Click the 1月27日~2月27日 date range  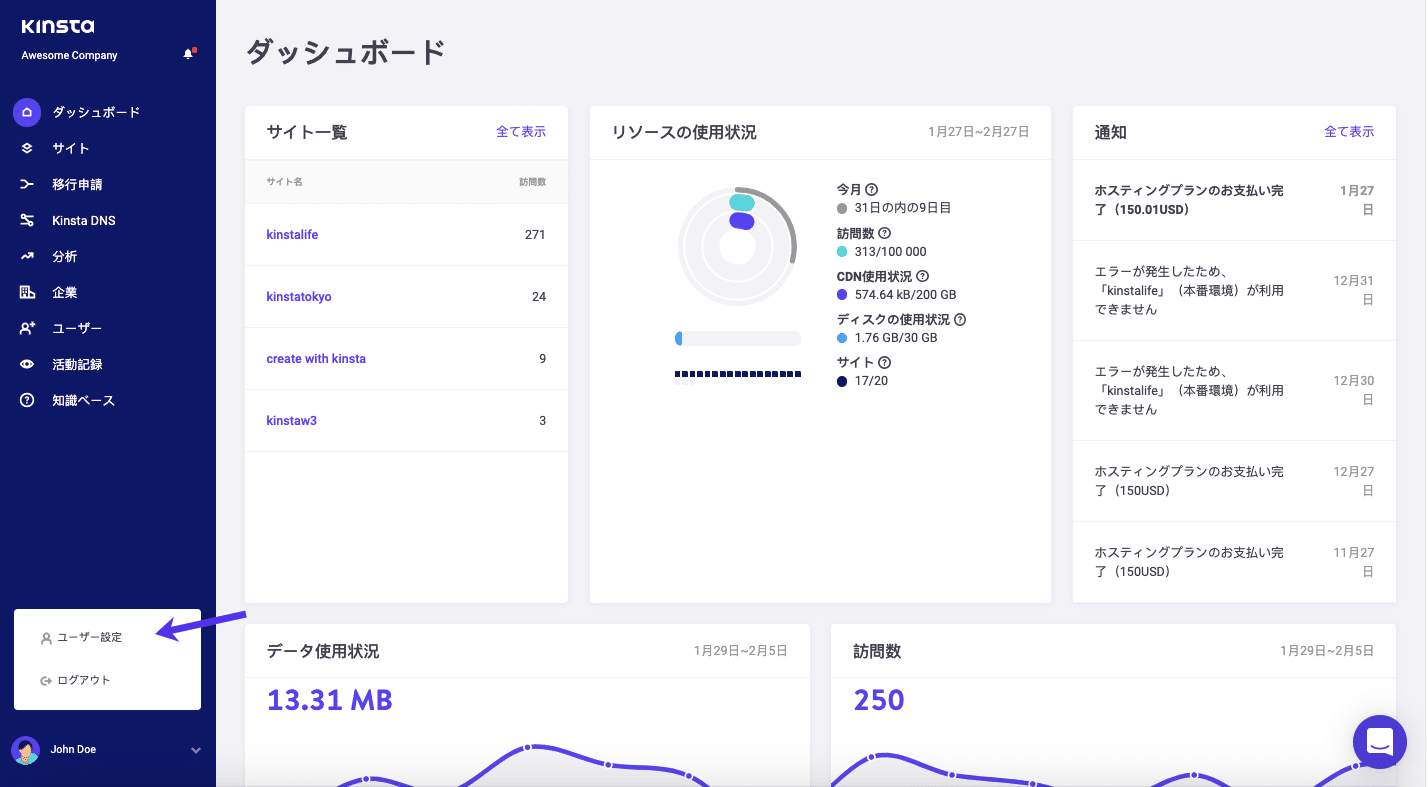[978, 132]
